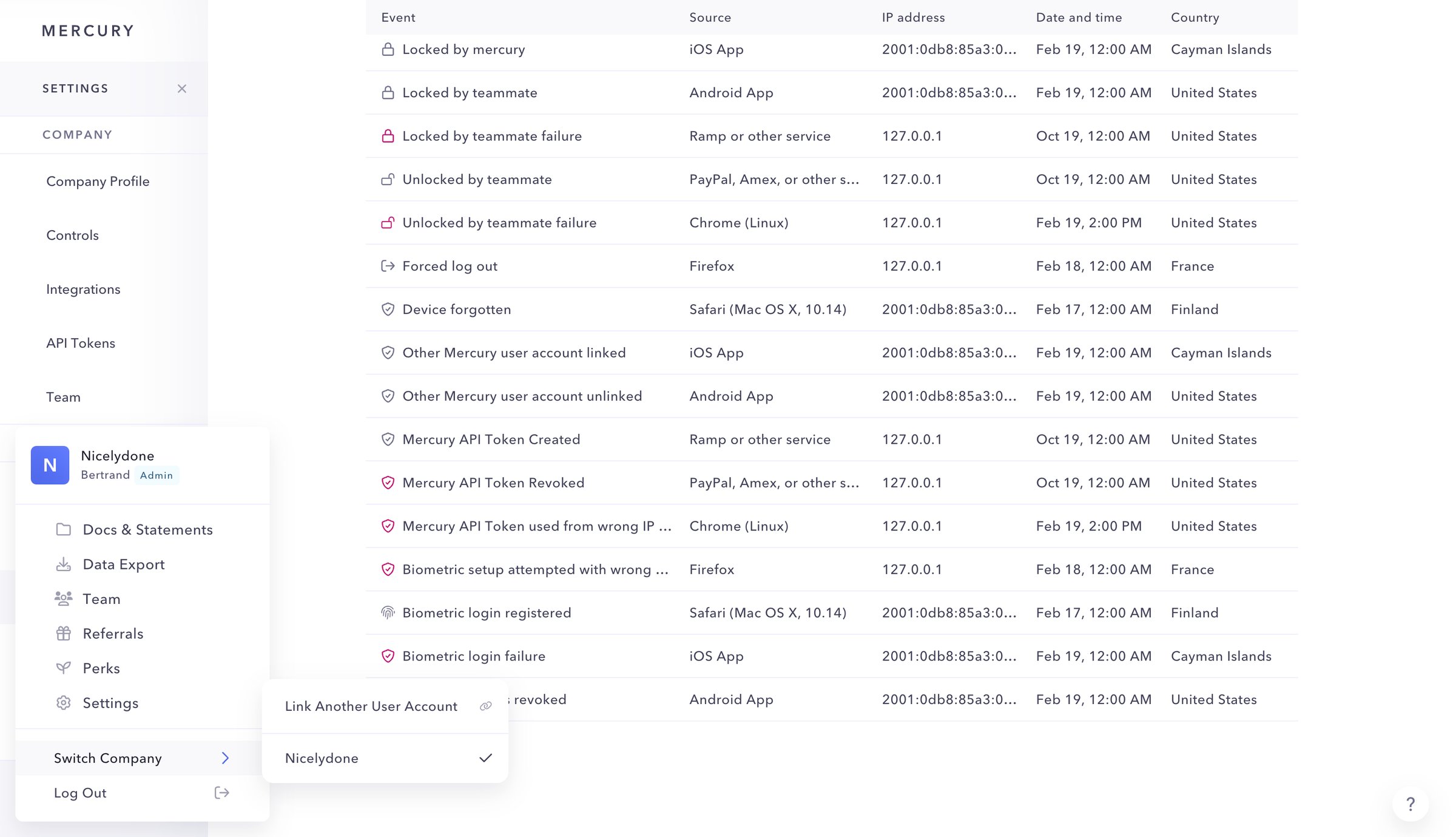Click the Perks sprout icon

[x=63, y=668]
